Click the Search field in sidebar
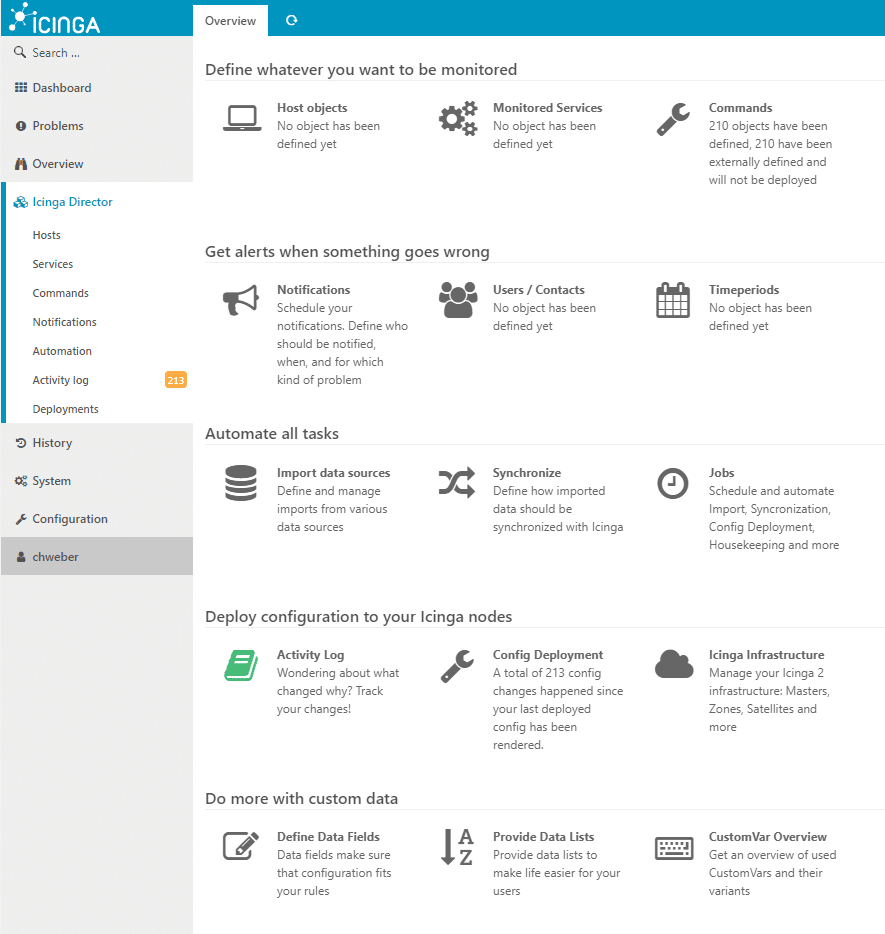This screenshot has height=934, width=885. click(x=97, y=52)
